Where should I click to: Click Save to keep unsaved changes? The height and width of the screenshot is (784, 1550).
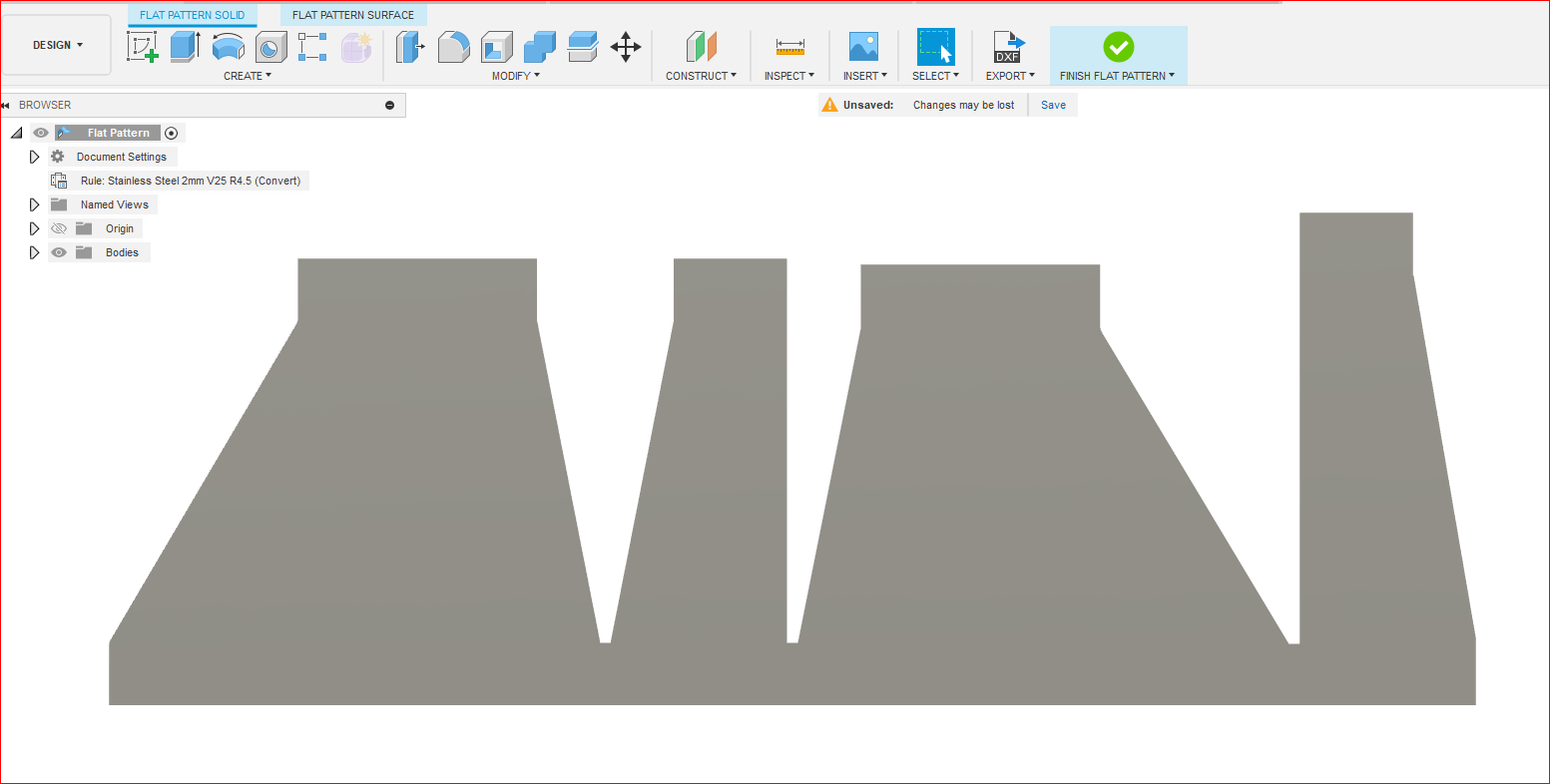click(1053, 104)
